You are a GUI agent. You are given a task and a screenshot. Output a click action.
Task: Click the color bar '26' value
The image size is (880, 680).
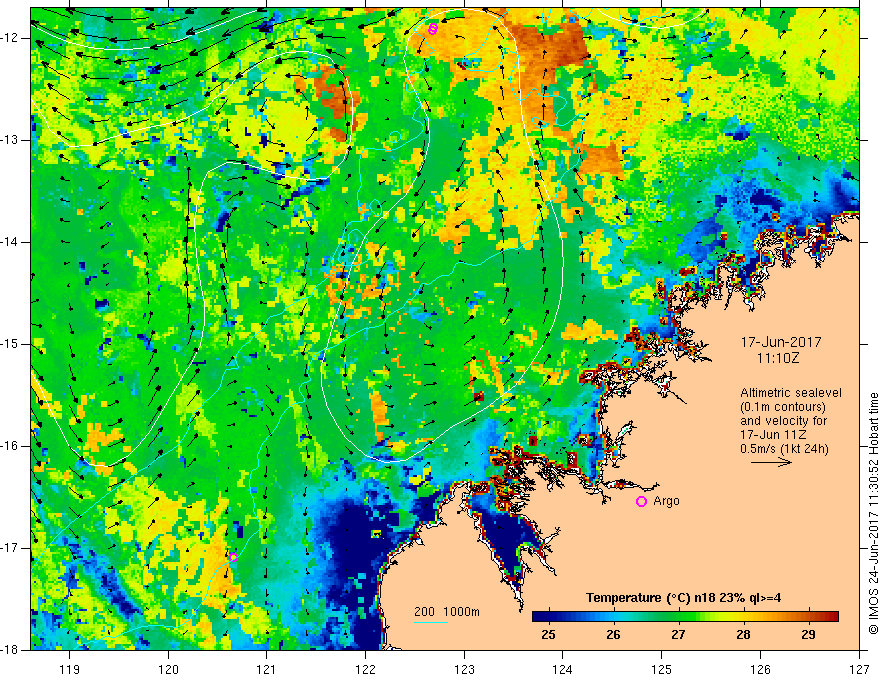[x=613, y=635]
